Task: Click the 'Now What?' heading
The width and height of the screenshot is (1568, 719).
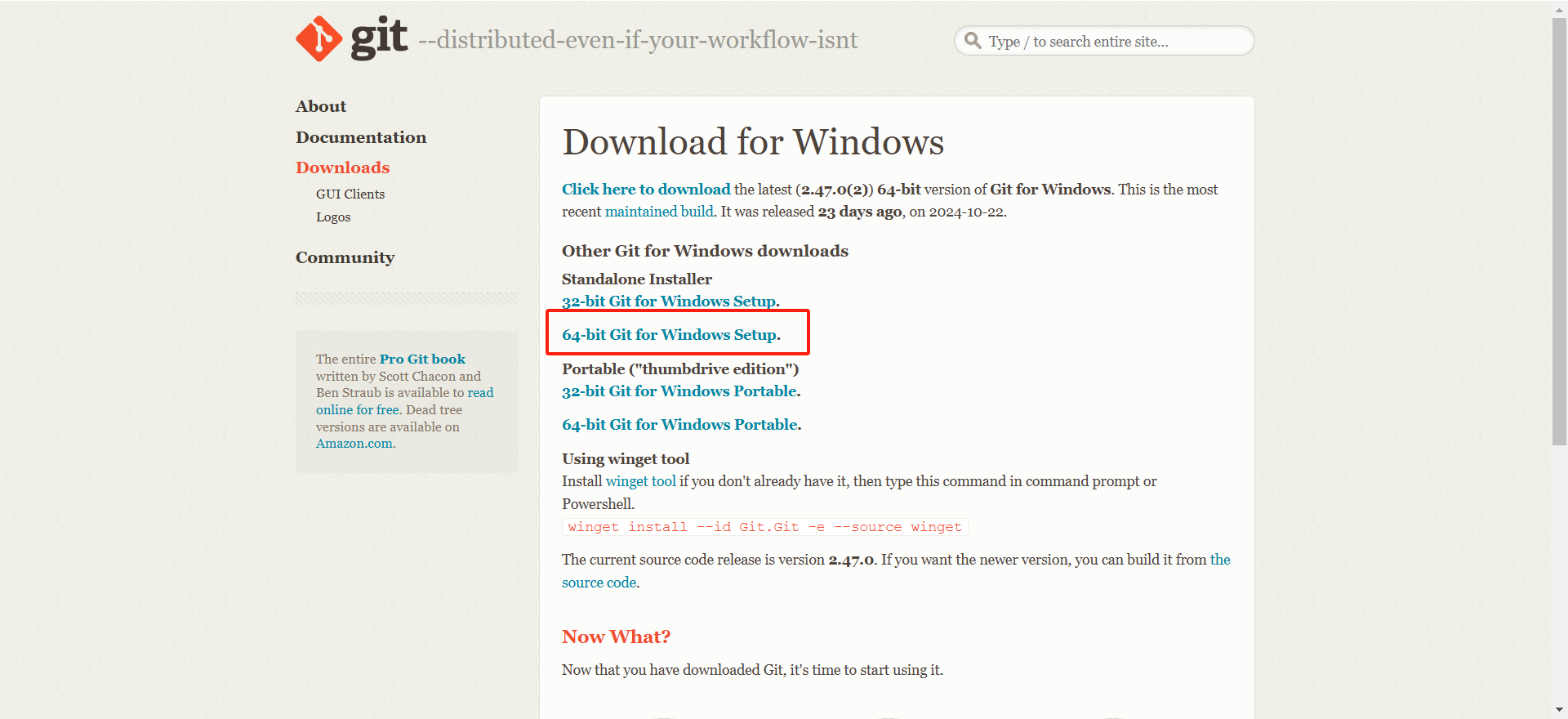Action: click(616, 637)
